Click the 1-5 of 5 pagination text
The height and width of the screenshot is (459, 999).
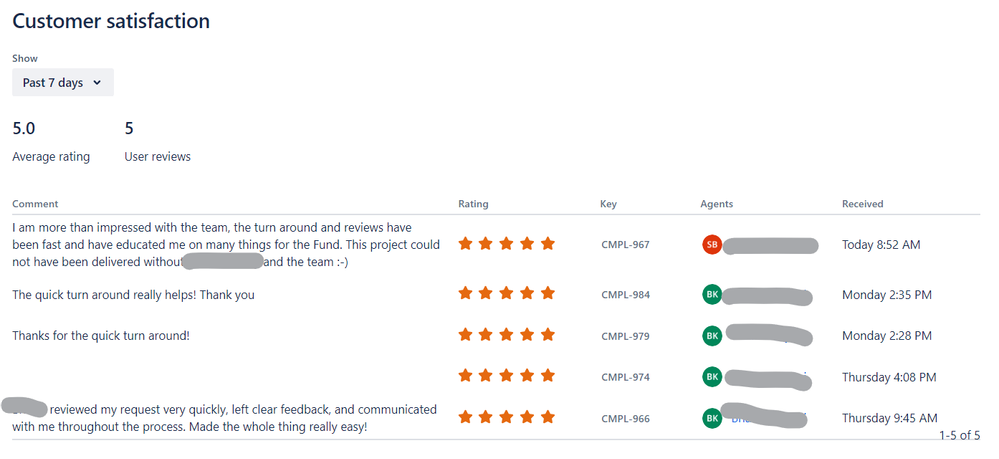click(x=959, y=435)
